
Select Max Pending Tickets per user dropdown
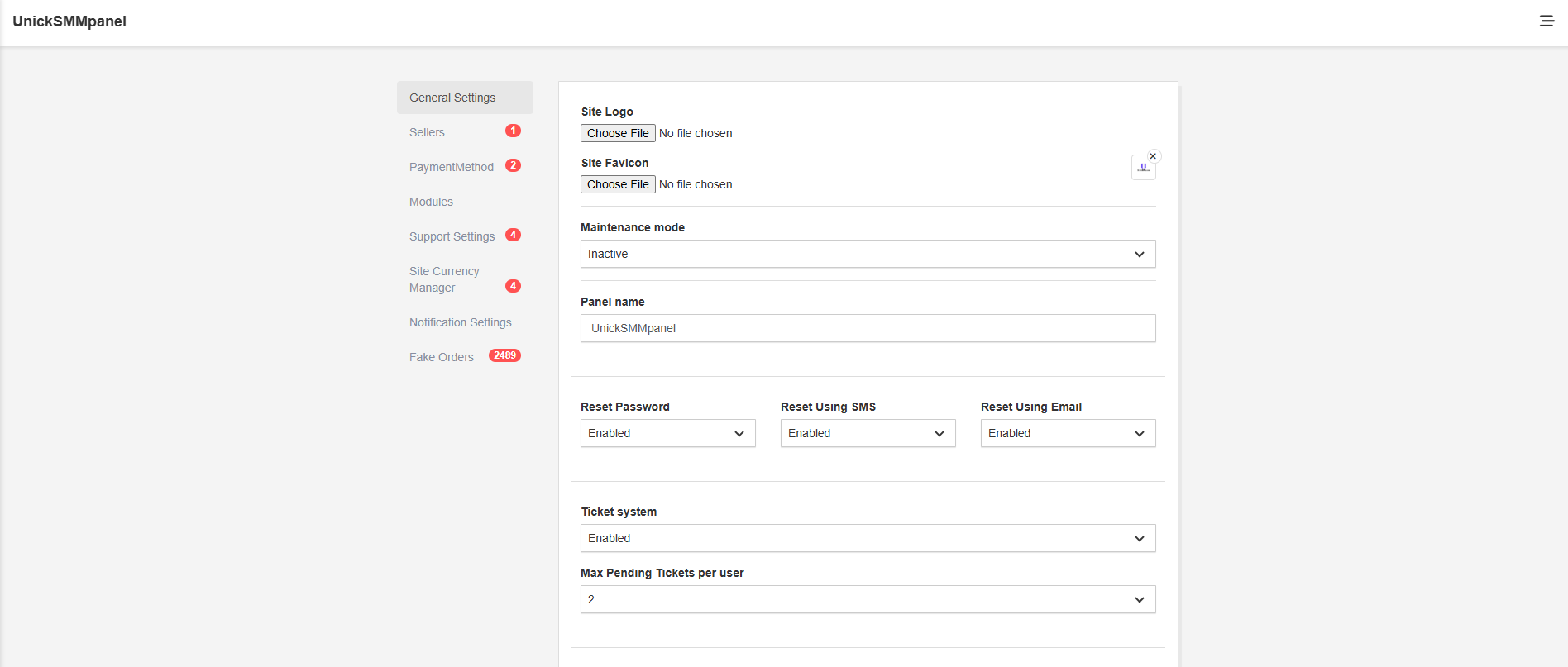[868, 599]
